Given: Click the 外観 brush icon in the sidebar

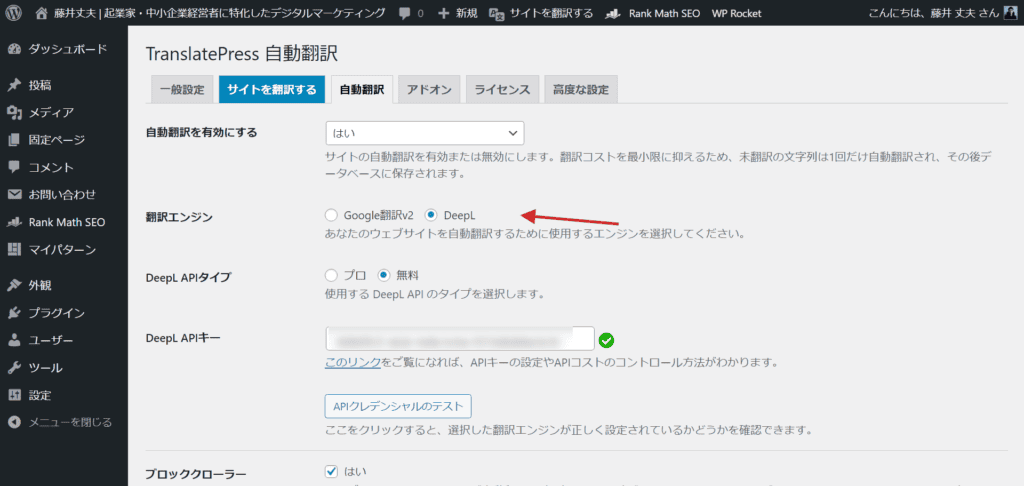Looking at the screenshot, I should (x=14, y=285).
